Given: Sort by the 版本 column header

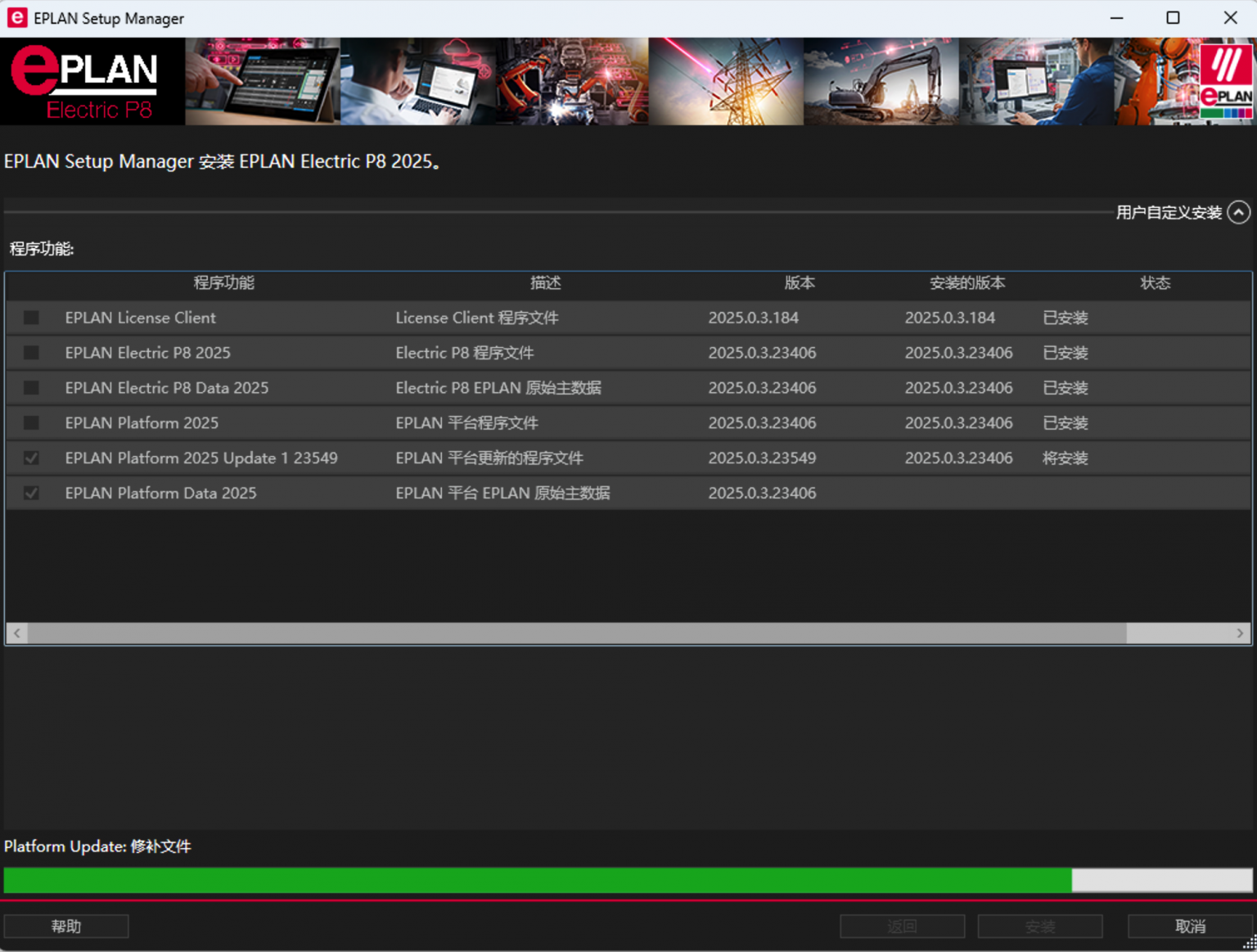Looking at the screenshot, I should [799, 283].
